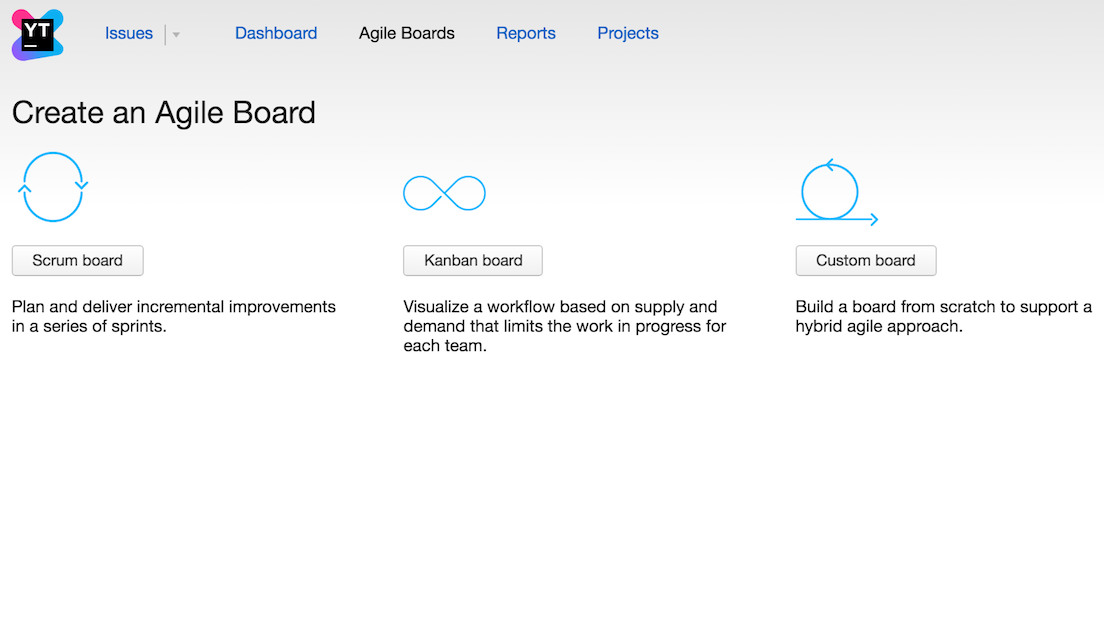Viewport: 1104px width, 634px height.
Task: Open the Dashboard tab
Action: coord(276,33)
